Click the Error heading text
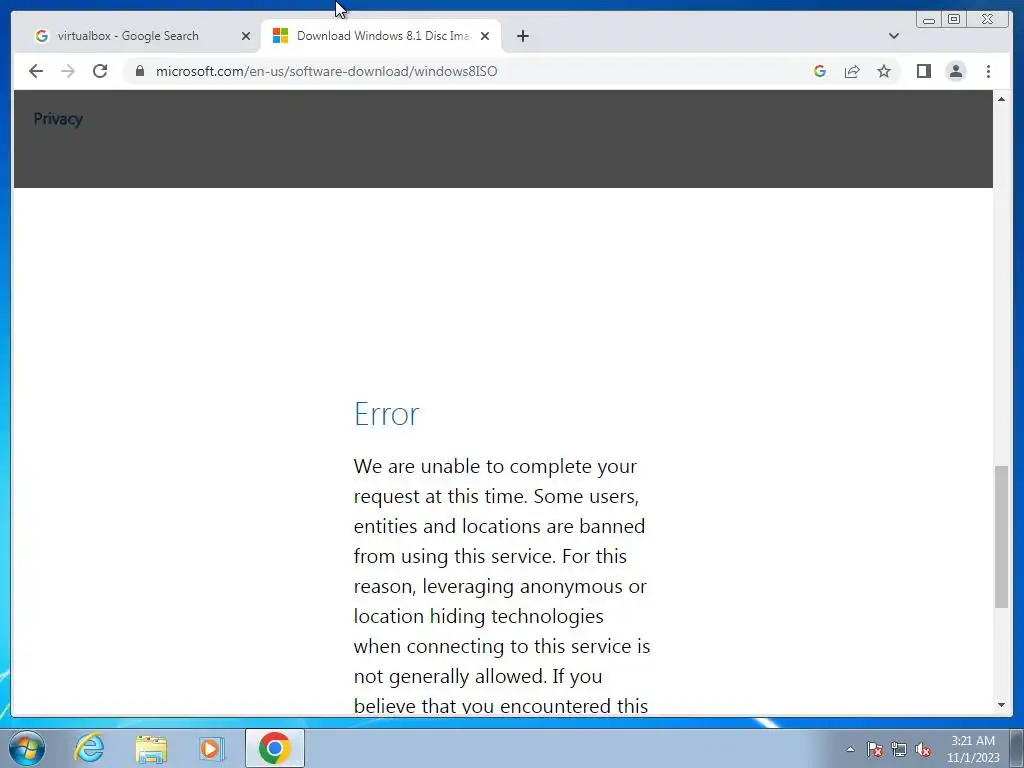 coord(387,414)
